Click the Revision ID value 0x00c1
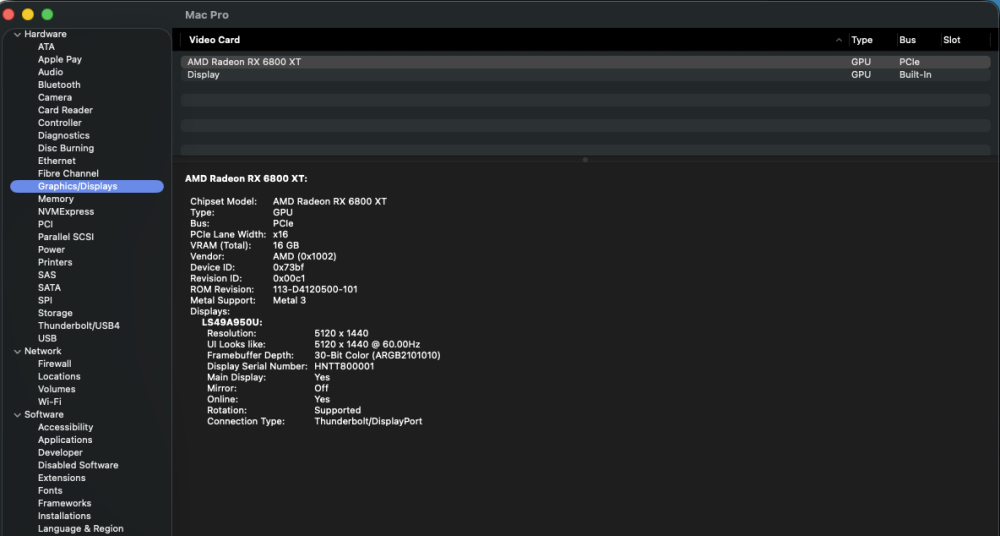1000x536 pixels. 289,278
